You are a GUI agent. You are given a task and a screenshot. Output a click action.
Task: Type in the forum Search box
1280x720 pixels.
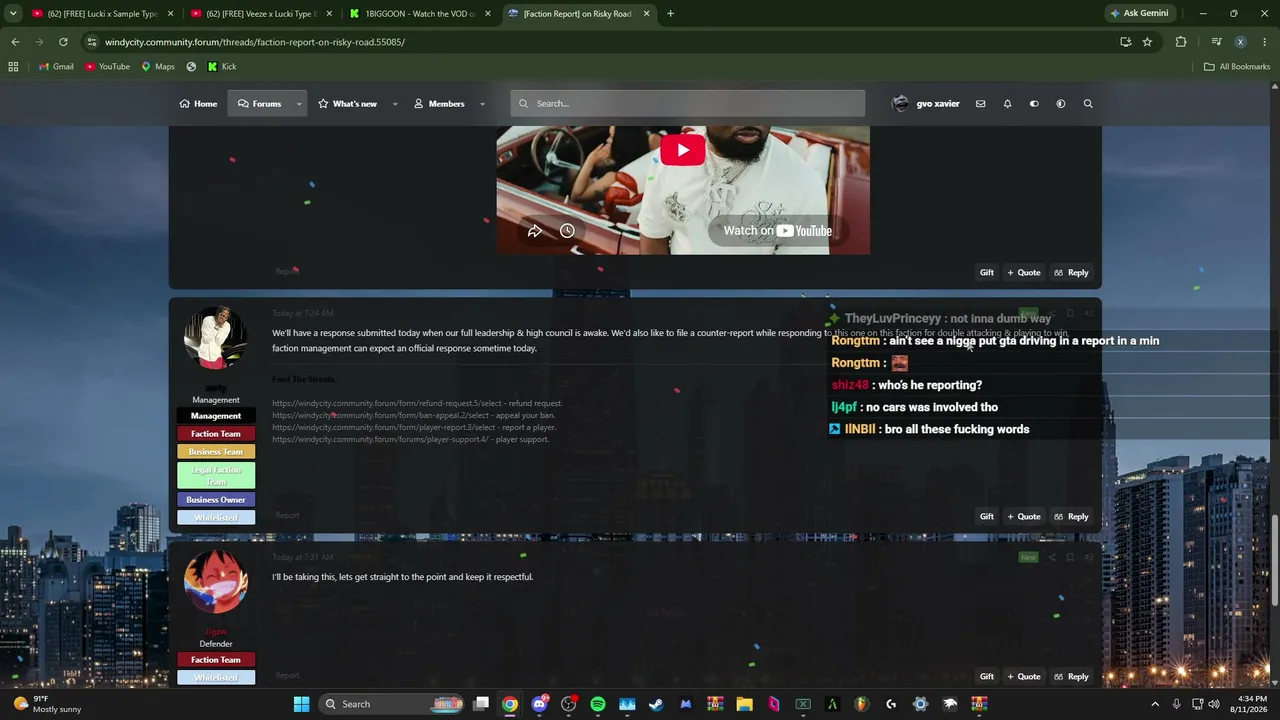(x=688, y=104)
